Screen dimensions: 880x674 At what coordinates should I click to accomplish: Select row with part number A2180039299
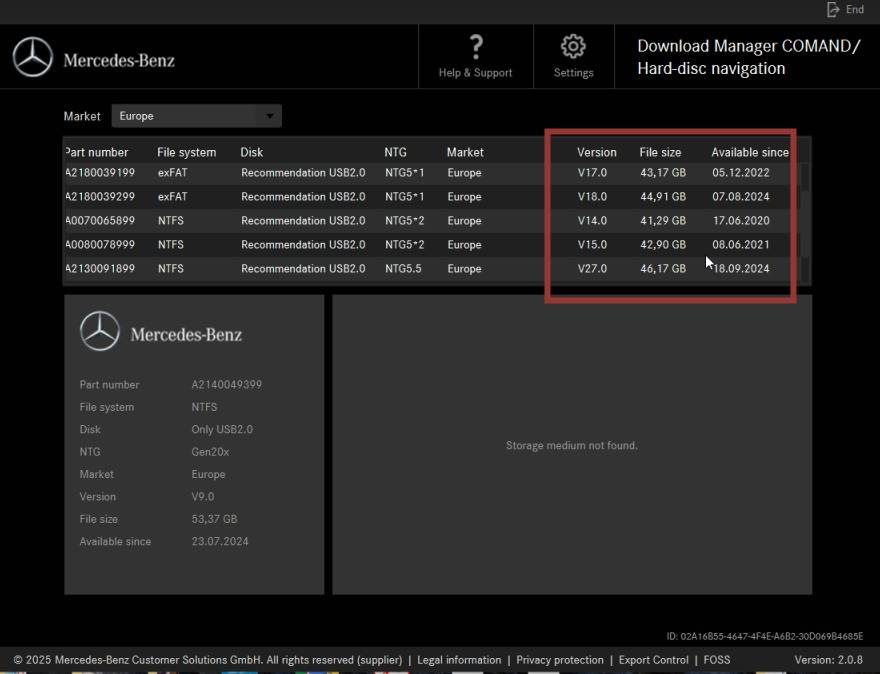(432, 197)
